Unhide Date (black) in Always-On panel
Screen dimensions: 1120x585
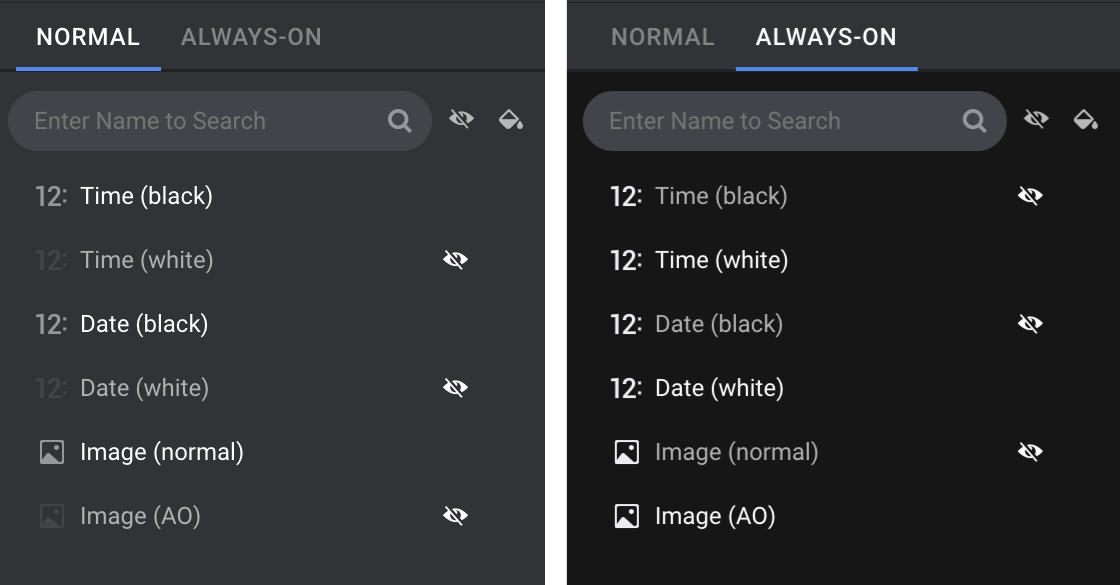pos(1030,324)
